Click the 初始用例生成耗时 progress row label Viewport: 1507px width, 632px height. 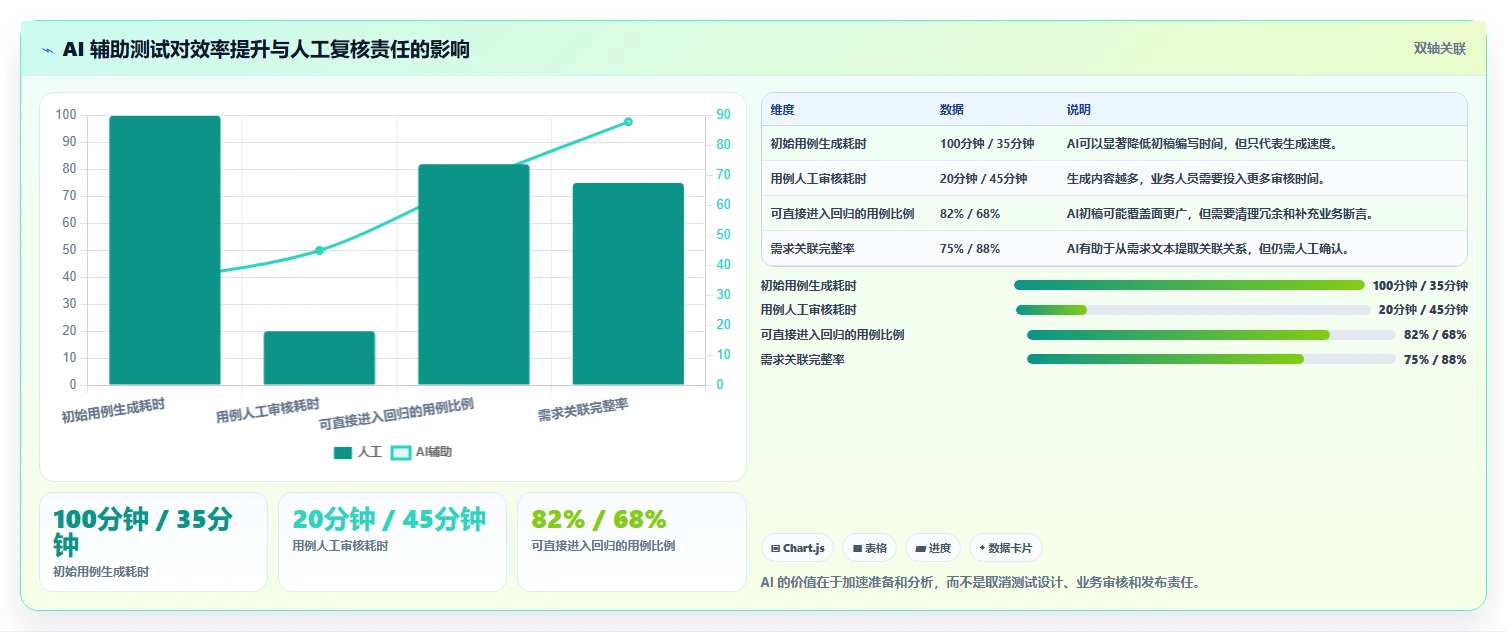tap(808, 286)
